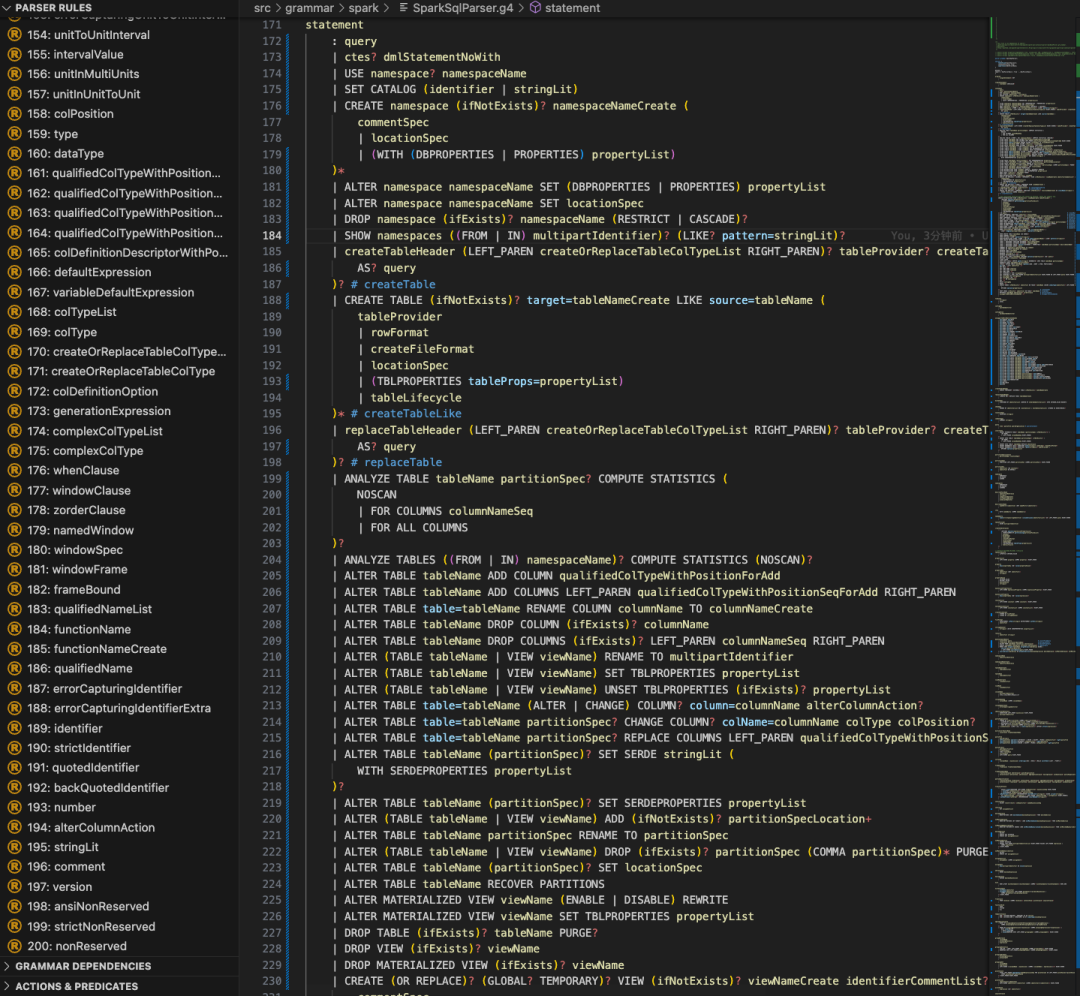Click the rule icon for 176: whenClause
Viewport: 1080px width, 996px height.
(15, 470)
